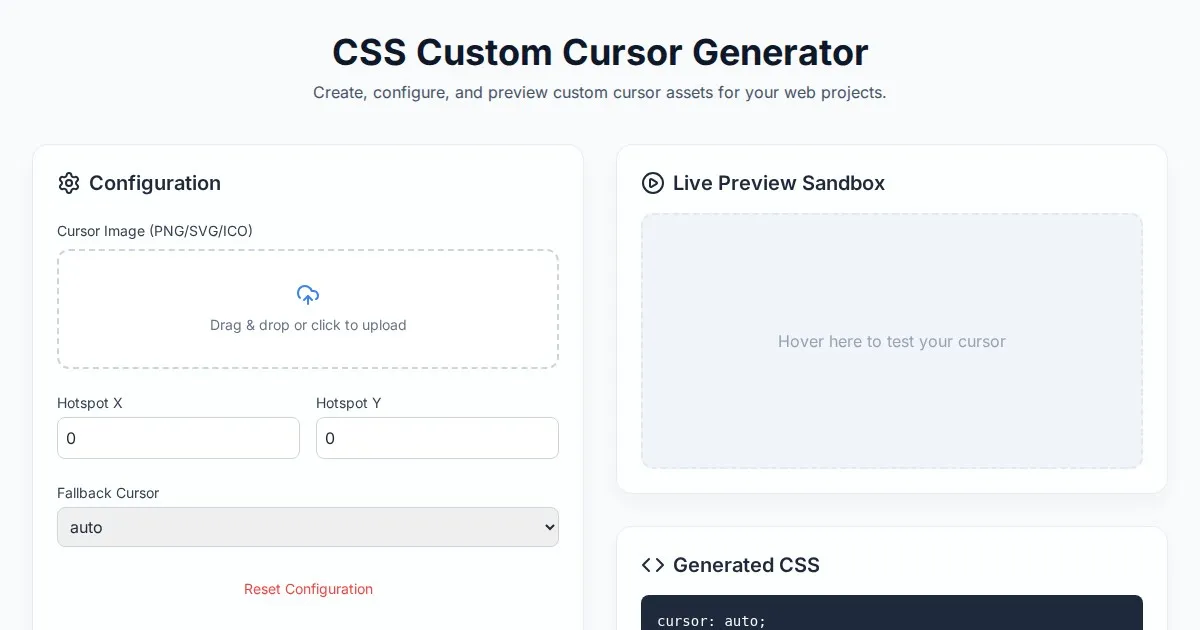Click the "Hover here to test your cursor" text
Viewport: 1200px width, 630px height.
click(892, 341)
